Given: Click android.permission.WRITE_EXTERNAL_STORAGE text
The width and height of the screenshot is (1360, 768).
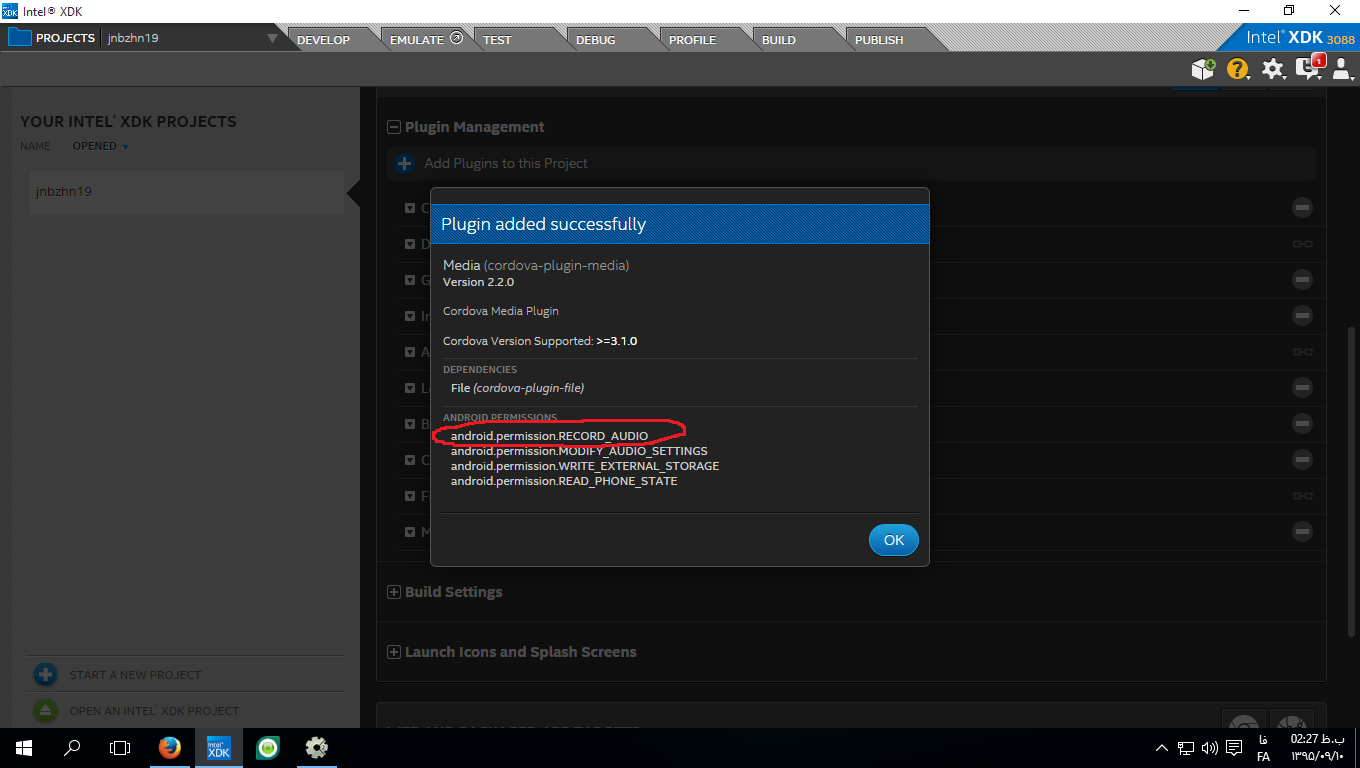Looking at the screenshot, I should tap(585, 466).
